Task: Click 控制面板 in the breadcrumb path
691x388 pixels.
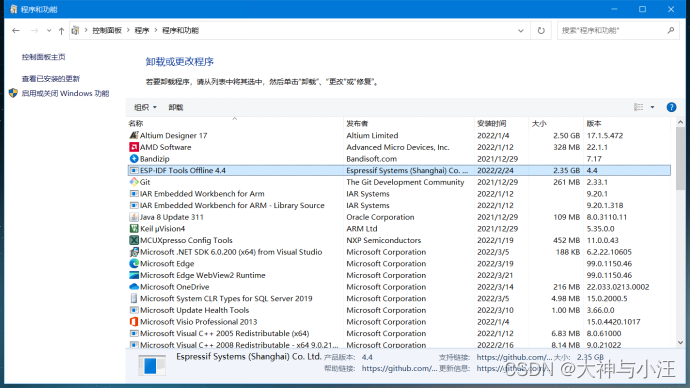Action: tap(107, 30)
